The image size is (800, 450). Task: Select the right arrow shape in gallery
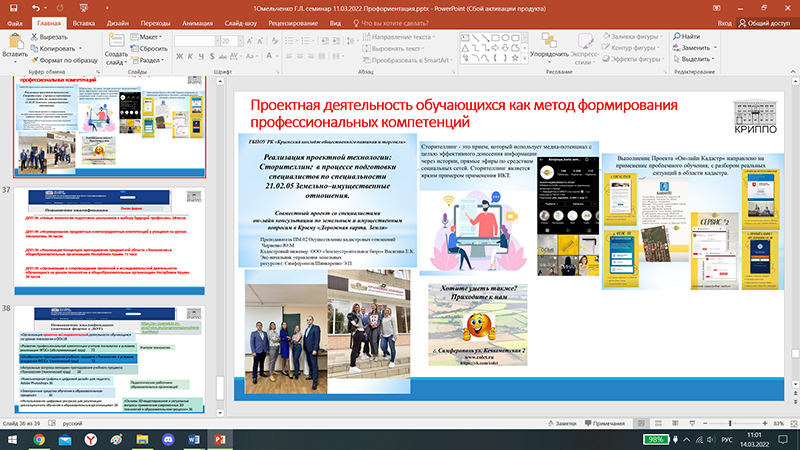coord(495,48)
